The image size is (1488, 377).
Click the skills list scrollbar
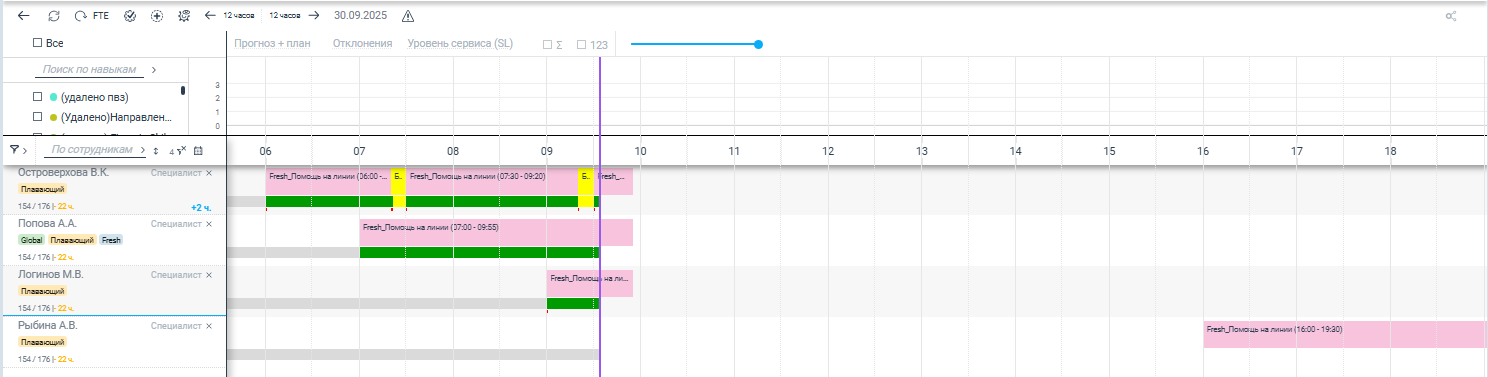coord(183,91)
